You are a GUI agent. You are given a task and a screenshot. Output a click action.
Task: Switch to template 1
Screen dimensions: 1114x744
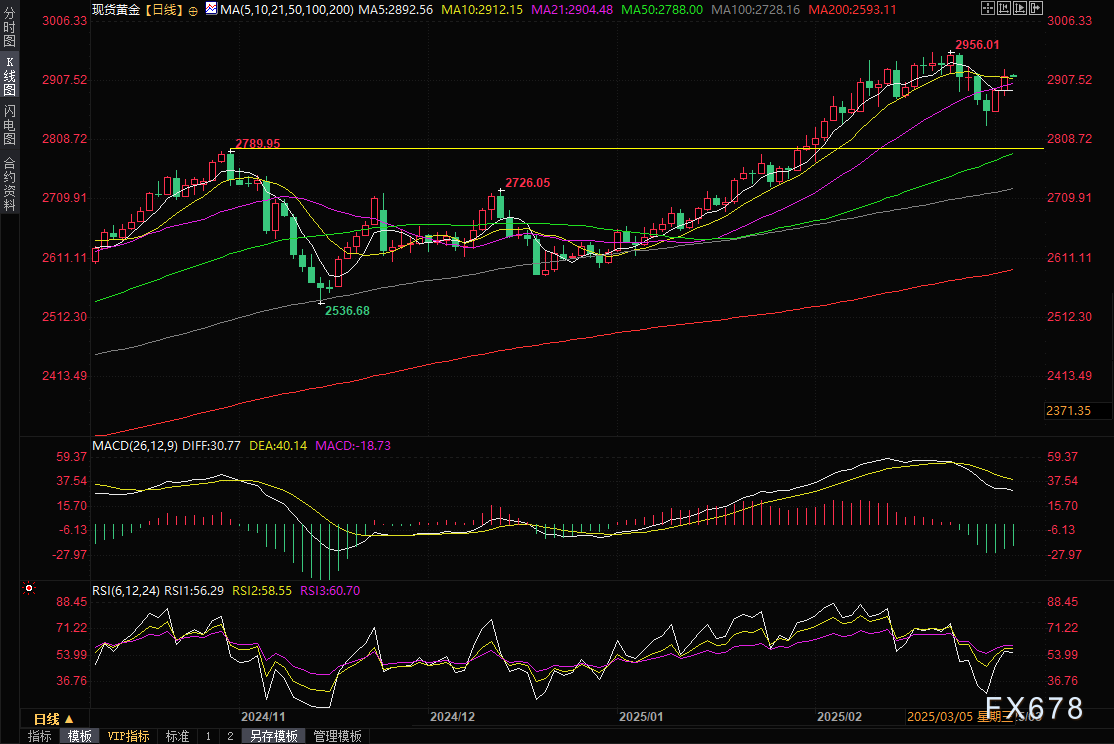click(x=208, y=736)
